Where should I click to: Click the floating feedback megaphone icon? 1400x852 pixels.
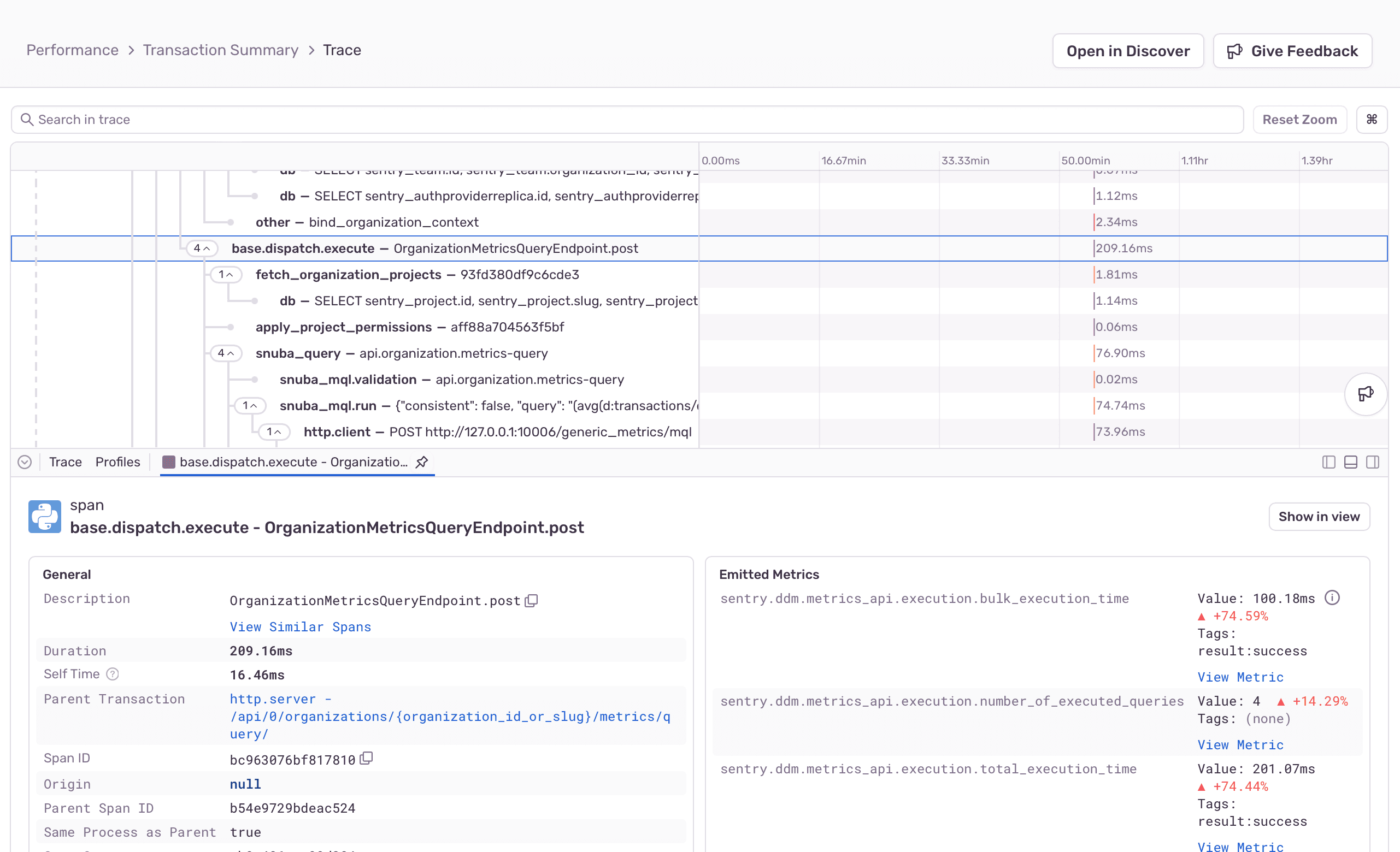(1366, 394)
